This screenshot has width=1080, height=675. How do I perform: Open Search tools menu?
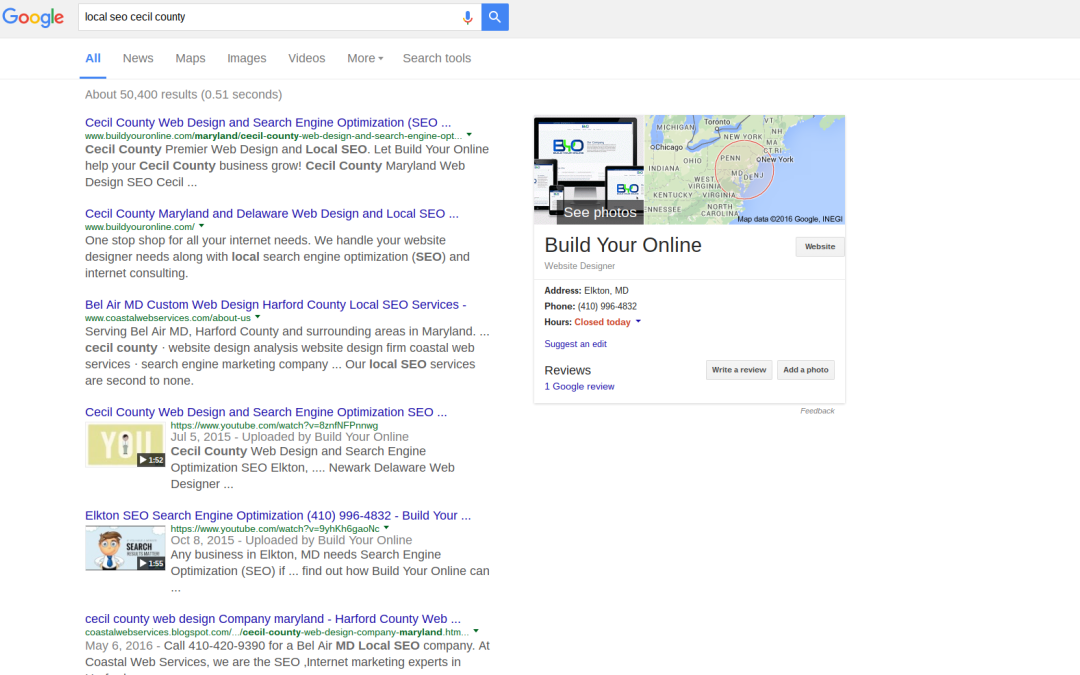[436, 58]
